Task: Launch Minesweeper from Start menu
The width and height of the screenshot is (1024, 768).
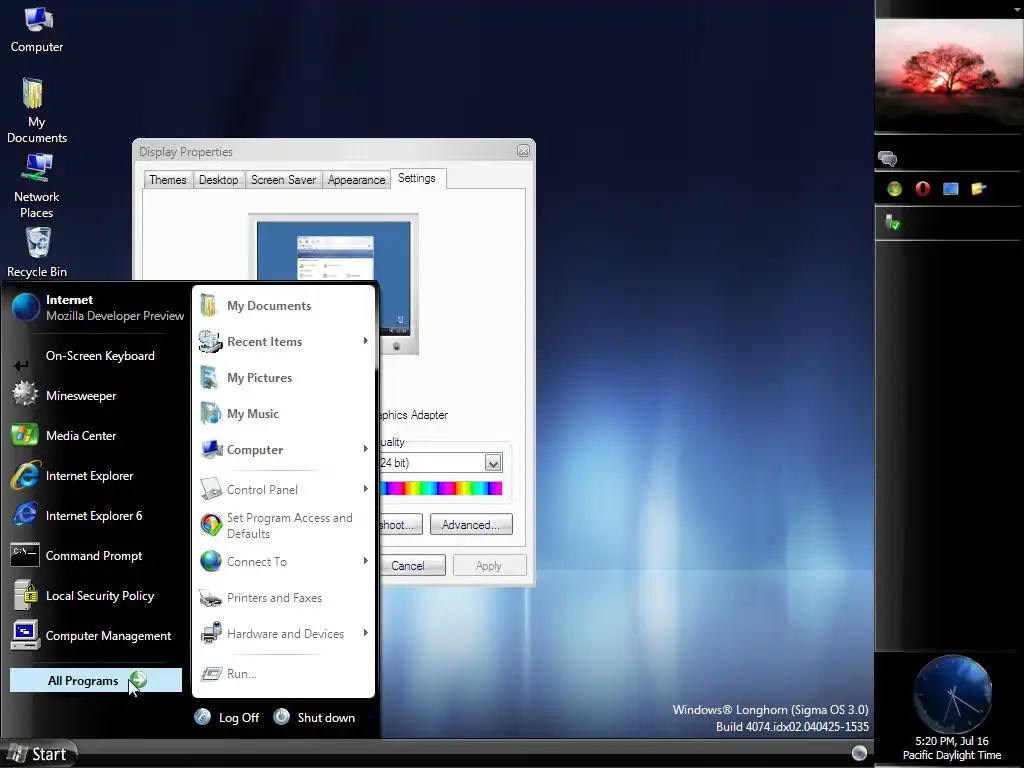Action: (97, 396)
